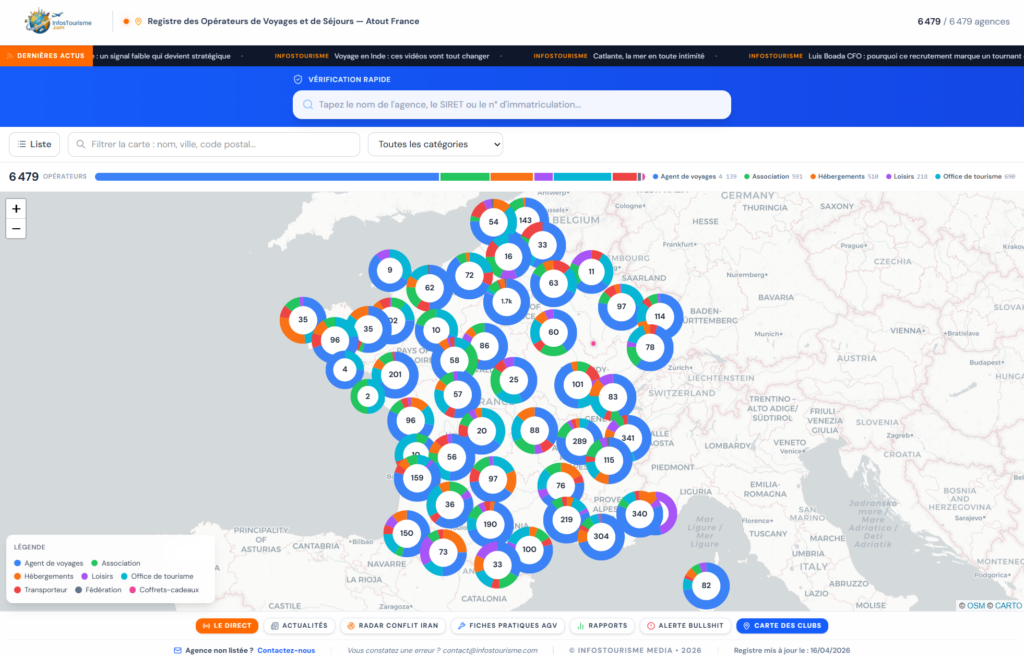The height and width of the screenshot is (657, 1024).
Task: Open Alerte Bullshit
Action: point(685,626)
